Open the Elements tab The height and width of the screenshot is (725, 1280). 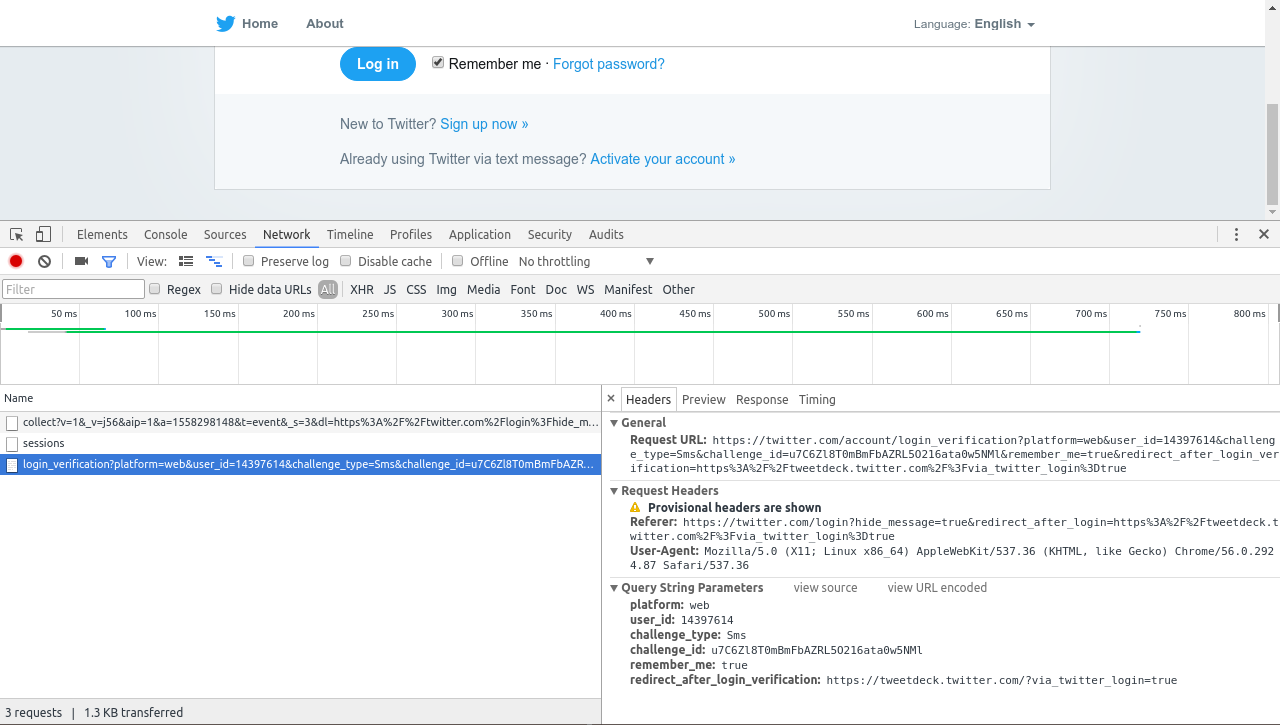(102, 234)
